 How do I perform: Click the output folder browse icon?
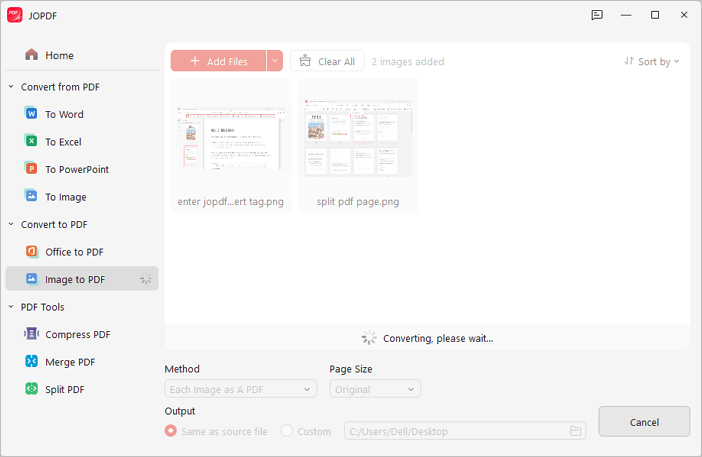[x=576, y=431]
